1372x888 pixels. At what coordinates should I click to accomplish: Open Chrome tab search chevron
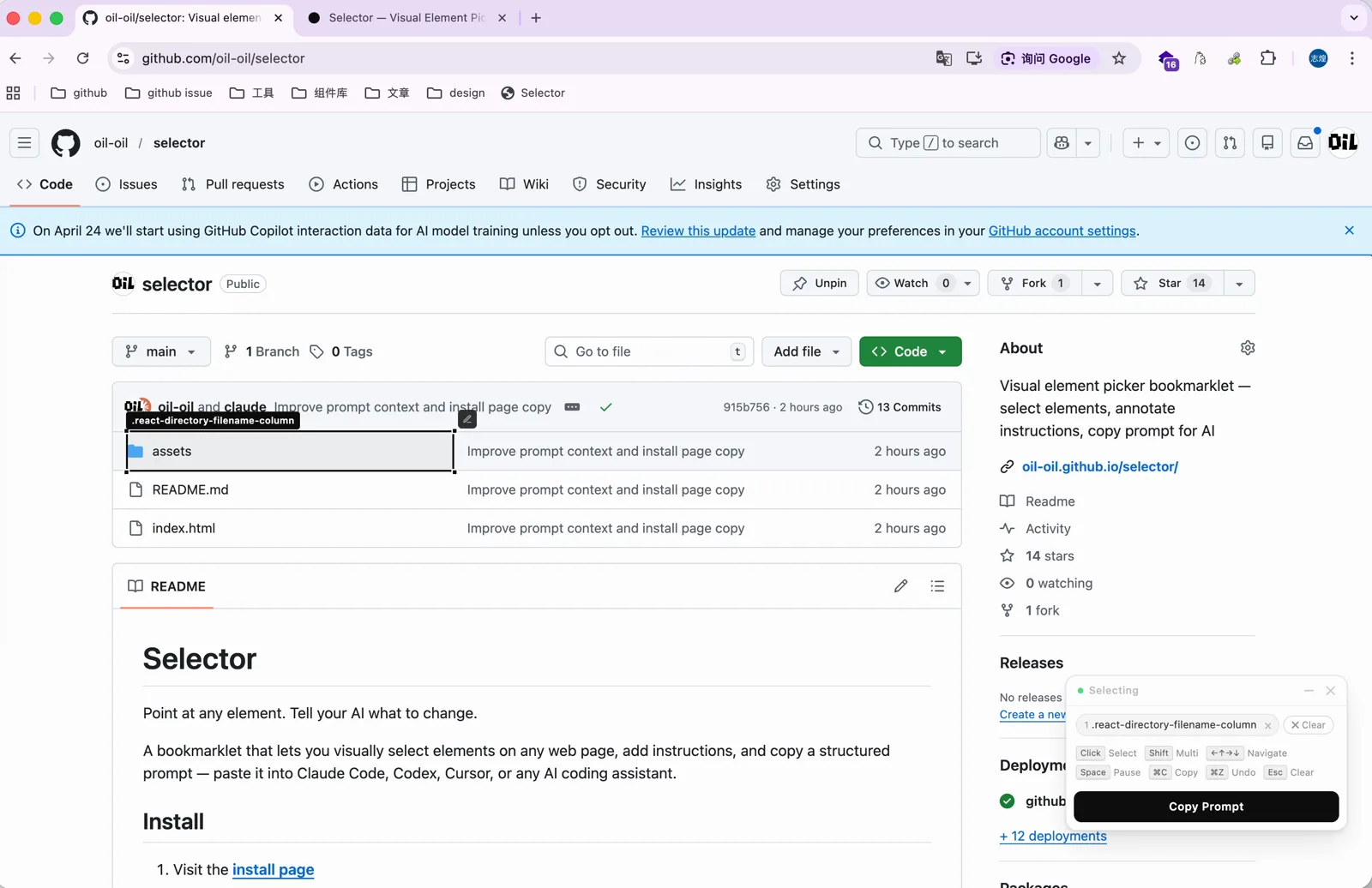(1354, 17)
